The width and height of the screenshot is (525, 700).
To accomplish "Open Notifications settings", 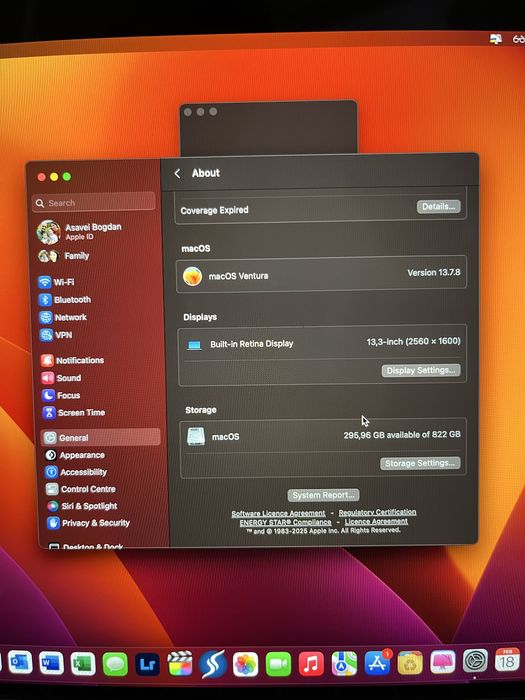I will [x=73, y=360].
